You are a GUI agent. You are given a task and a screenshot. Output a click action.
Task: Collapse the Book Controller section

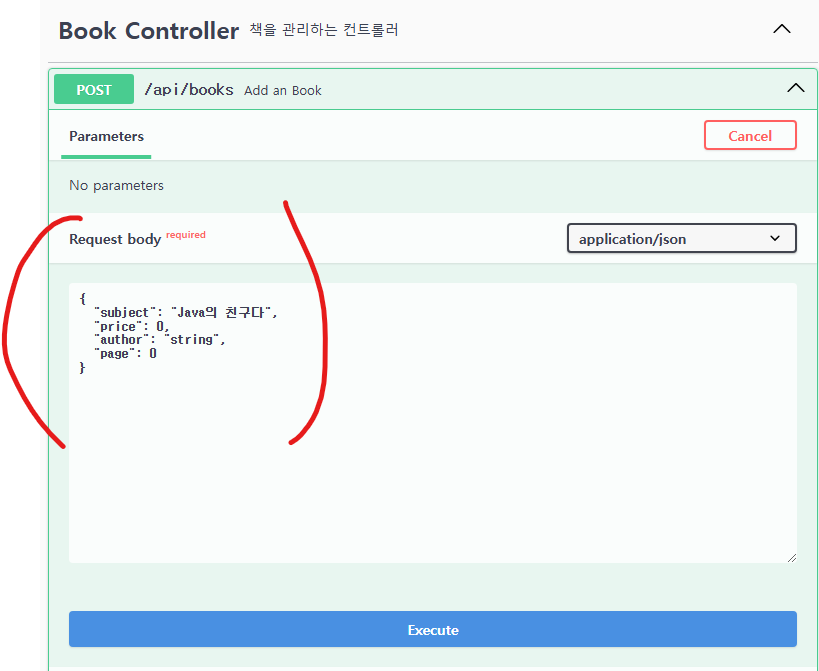pos(781,29)
